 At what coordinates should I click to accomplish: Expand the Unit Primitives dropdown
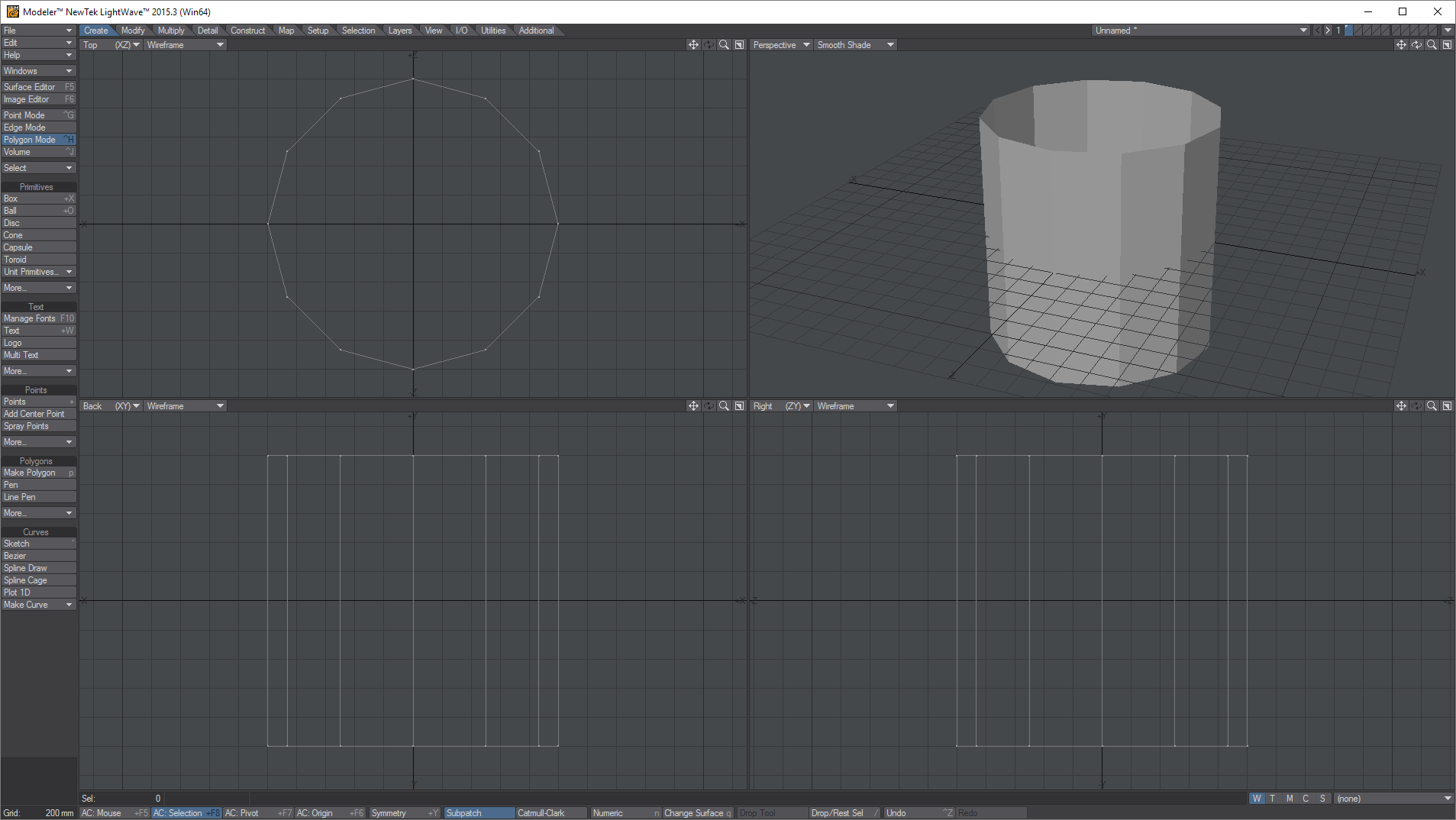tap(38, 272)
